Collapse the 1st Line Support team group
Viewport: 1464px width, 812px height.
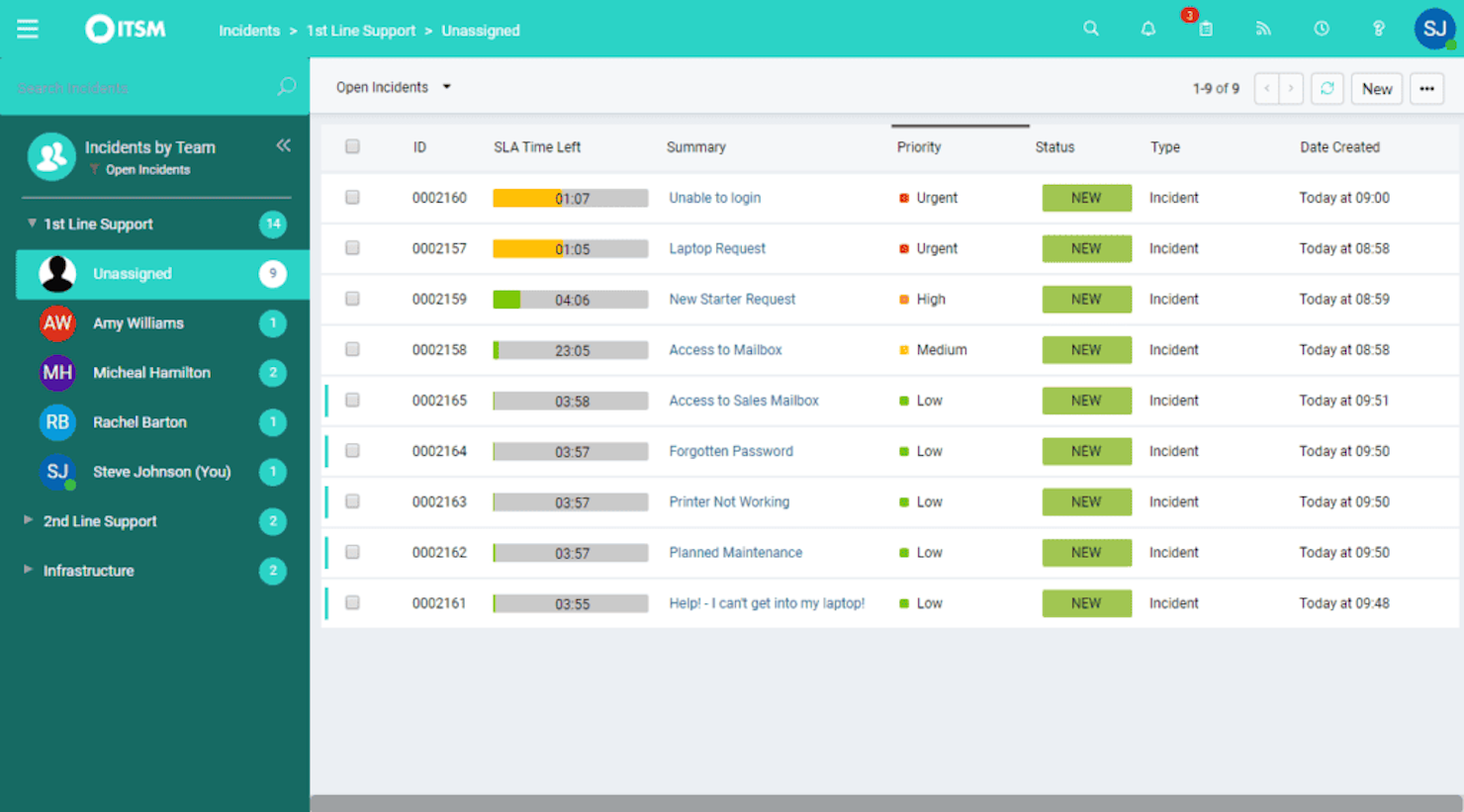(x=31, y=224)
